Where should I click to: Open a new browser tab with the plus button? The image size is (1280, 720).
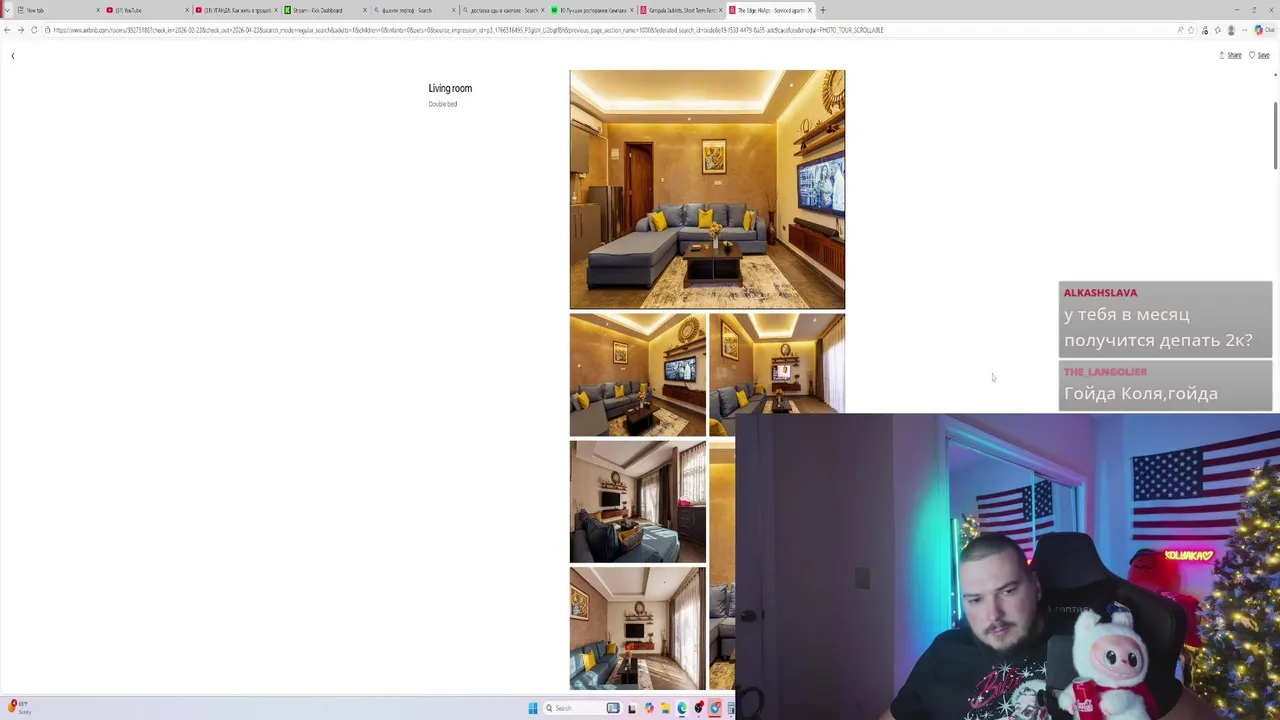tap(823, 10)
